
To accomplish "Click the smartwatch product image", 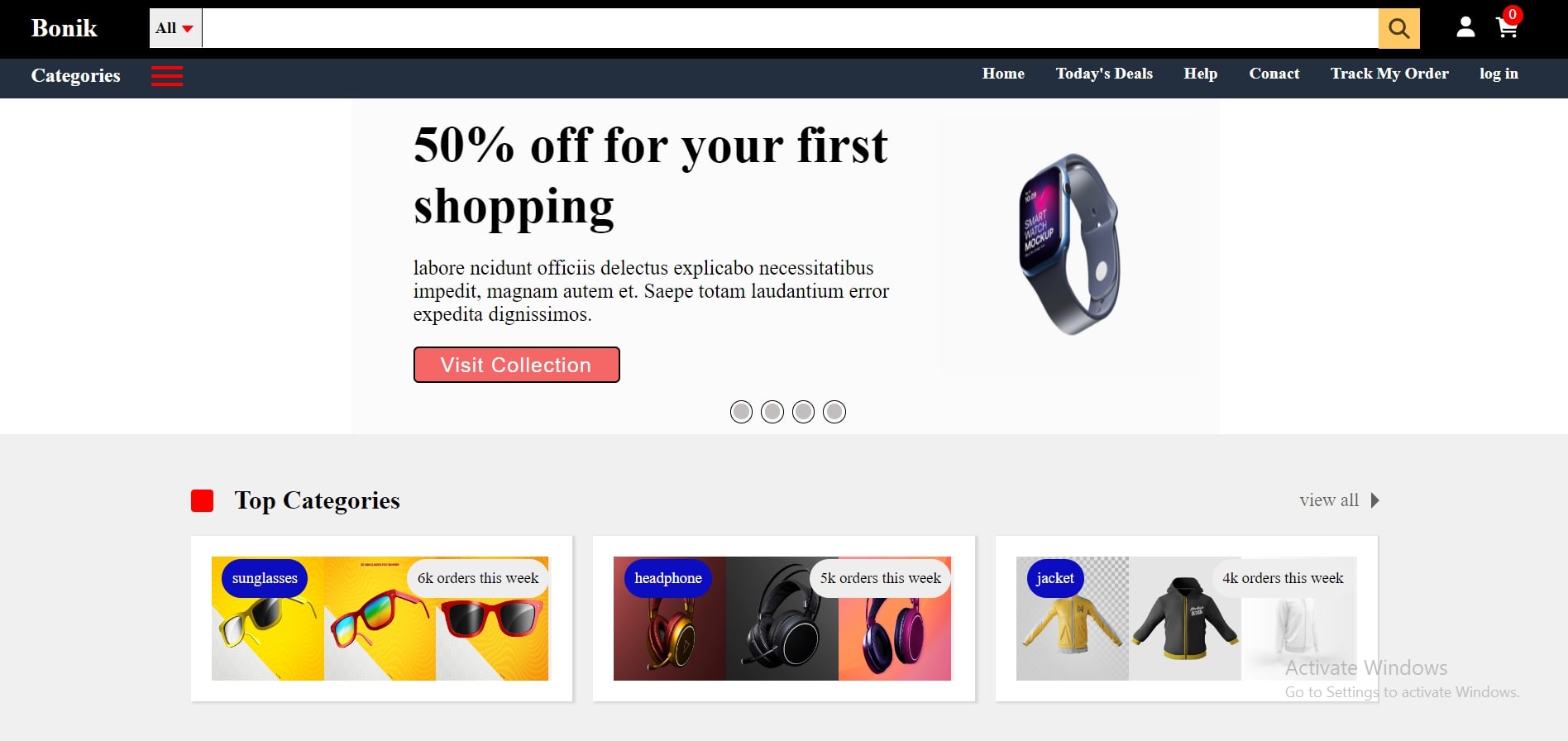I will pos(1068,244).
